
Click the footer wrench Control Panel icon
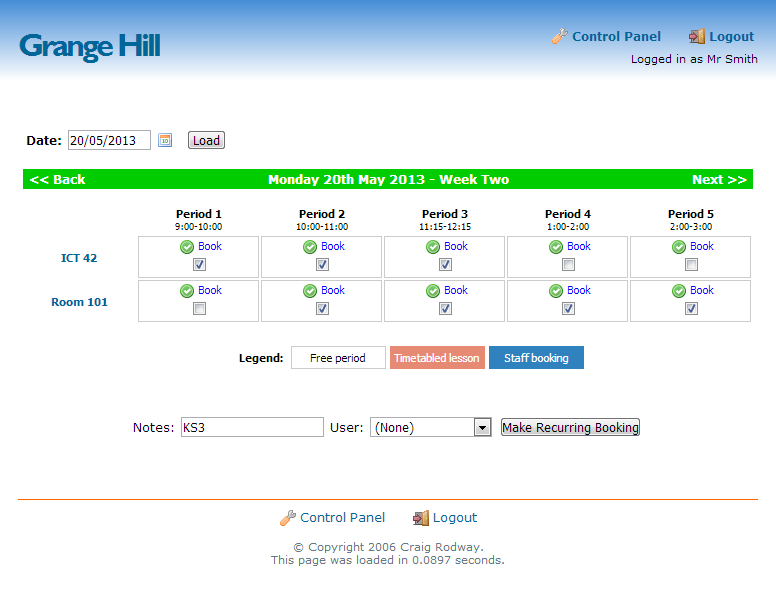pyautogui.click(x=287, y=518)
